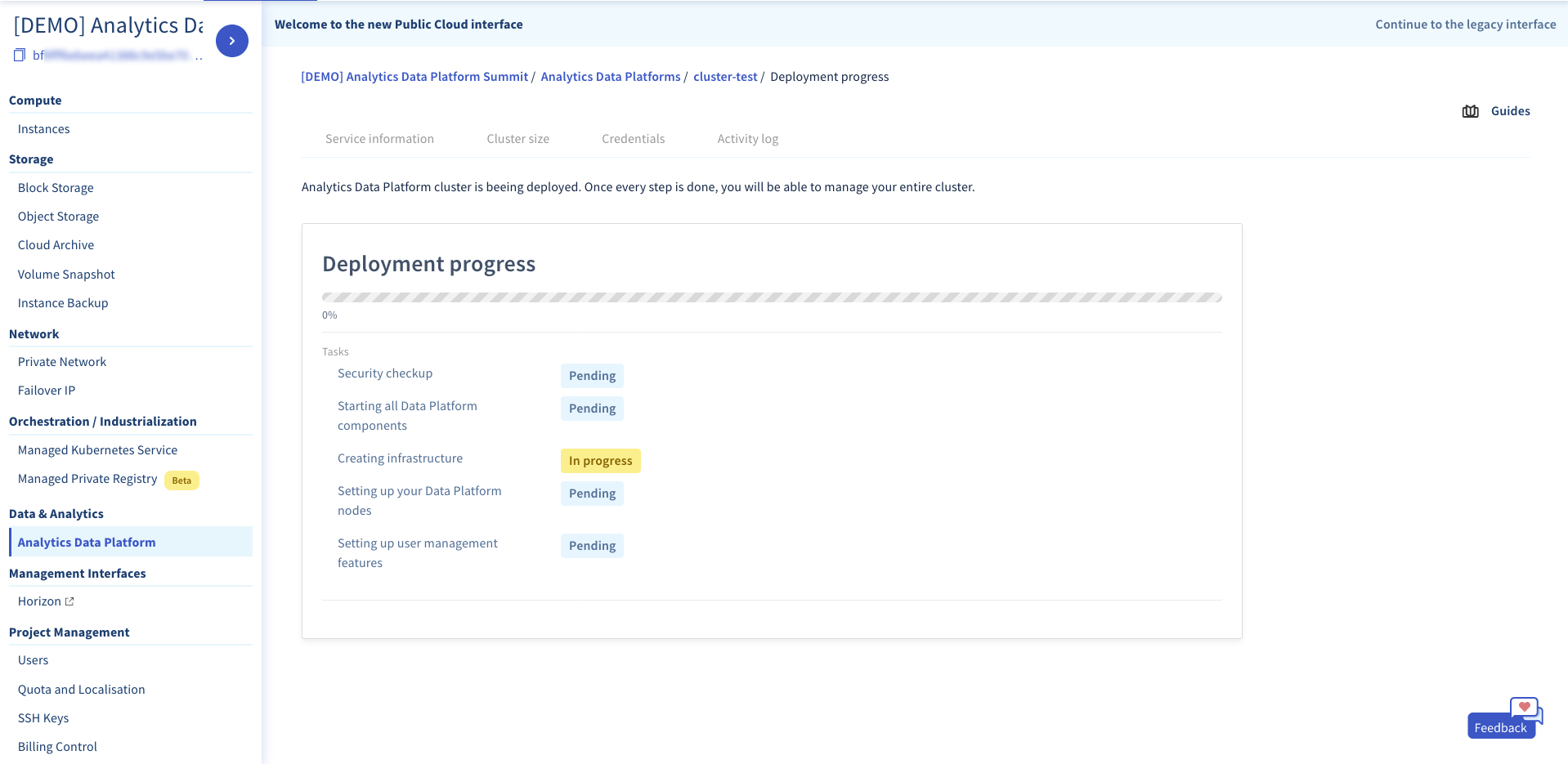Click Data & Analytics section header

click(56, 514)
